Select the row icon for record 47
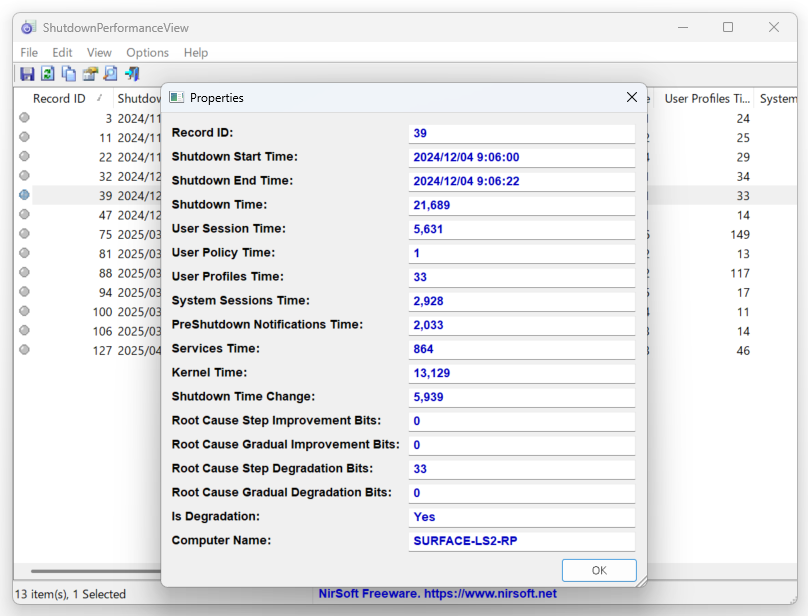 (x=24, y=214)
